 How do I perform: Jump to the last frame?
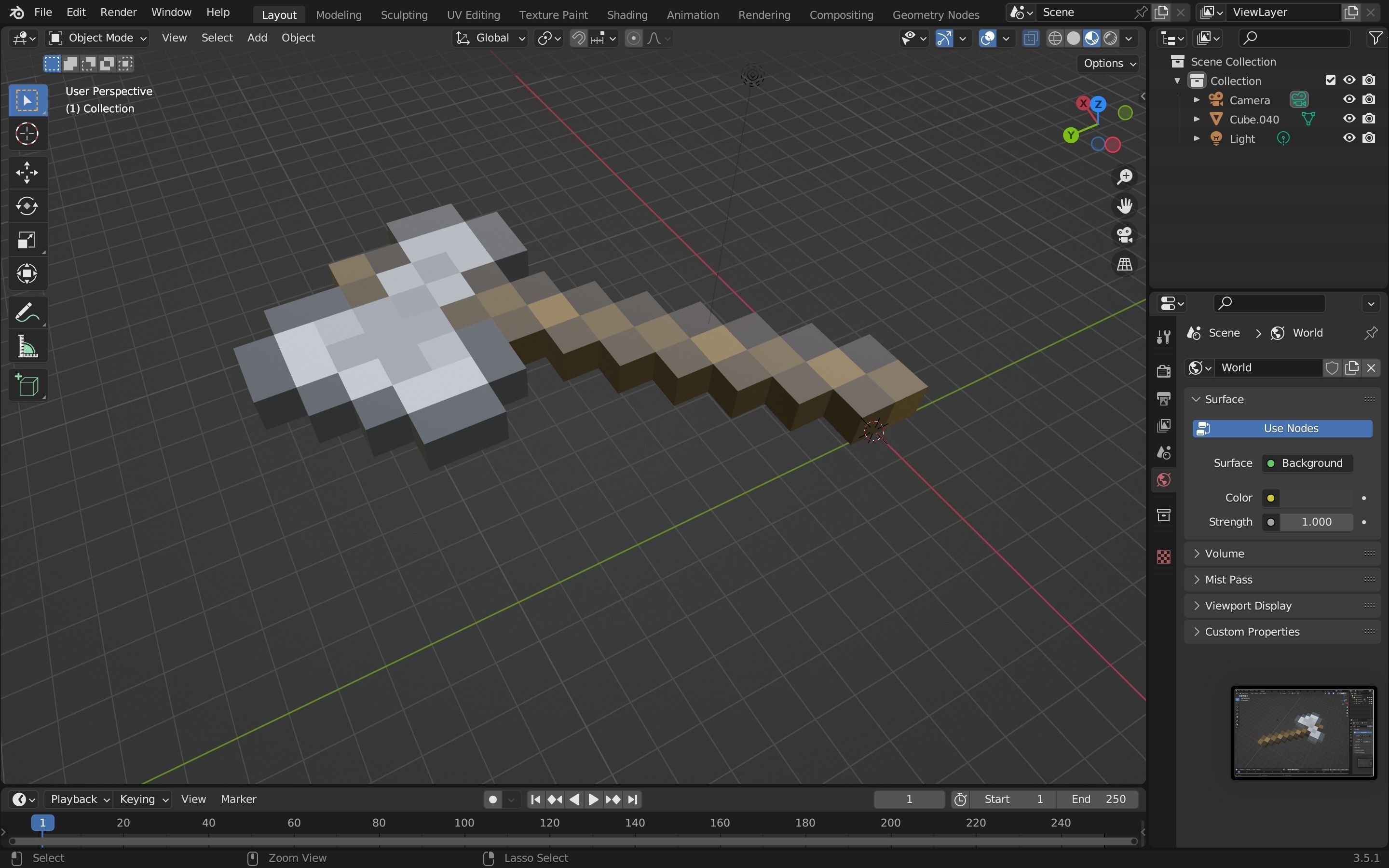click(632, 799)
